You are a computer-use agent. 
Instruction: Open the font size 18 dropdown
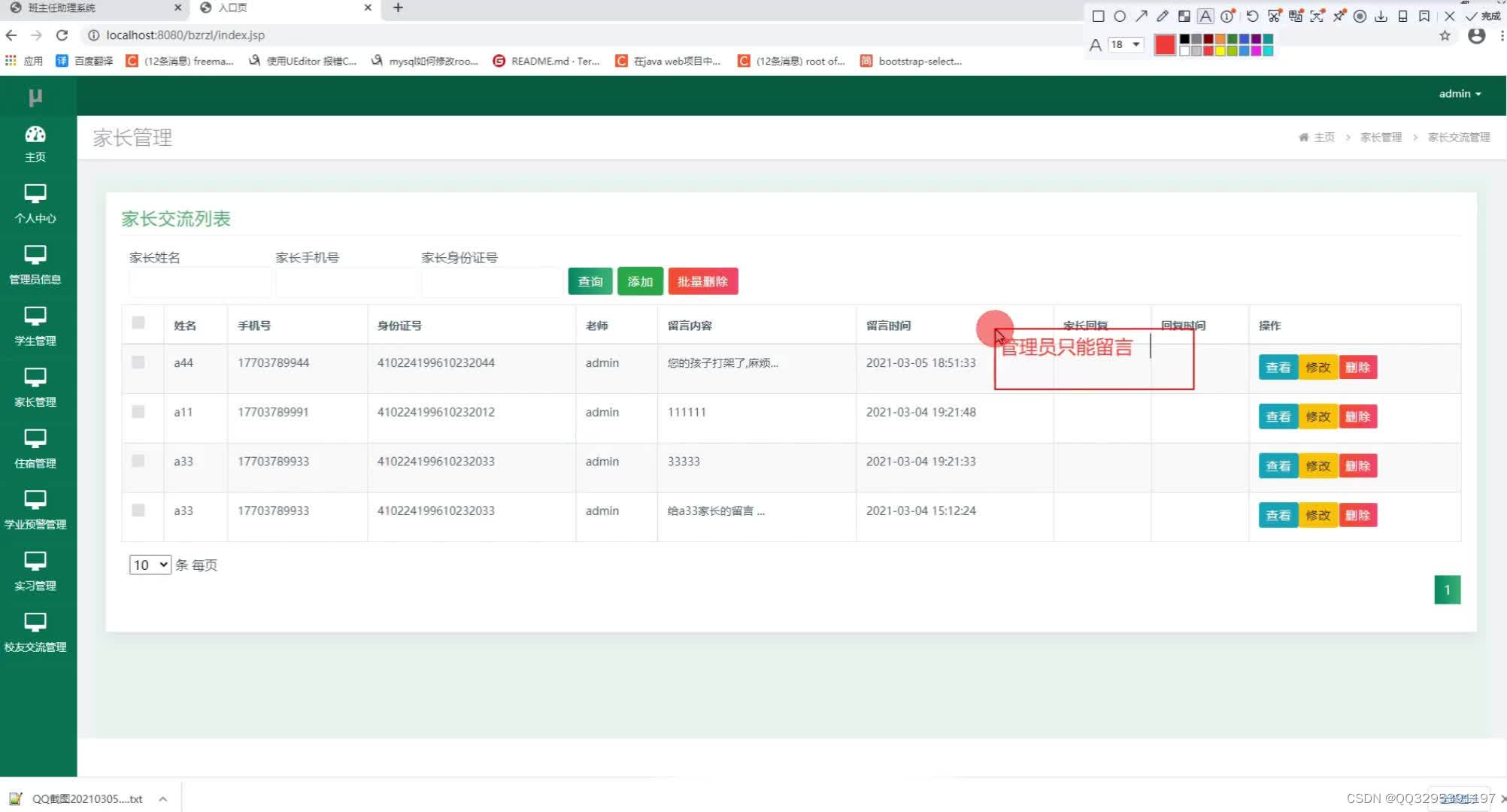click(1126, 44)
